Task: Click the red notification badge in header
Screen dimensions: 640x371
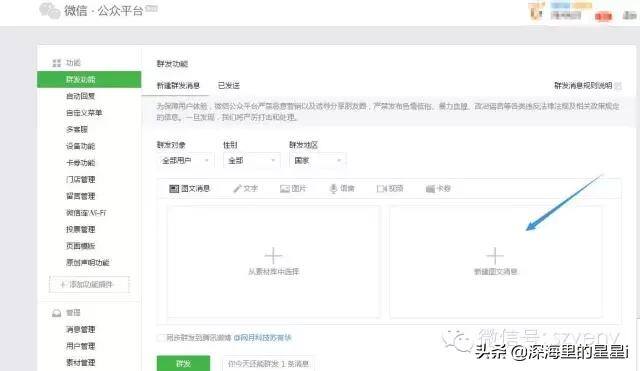Action: point(603,16)
